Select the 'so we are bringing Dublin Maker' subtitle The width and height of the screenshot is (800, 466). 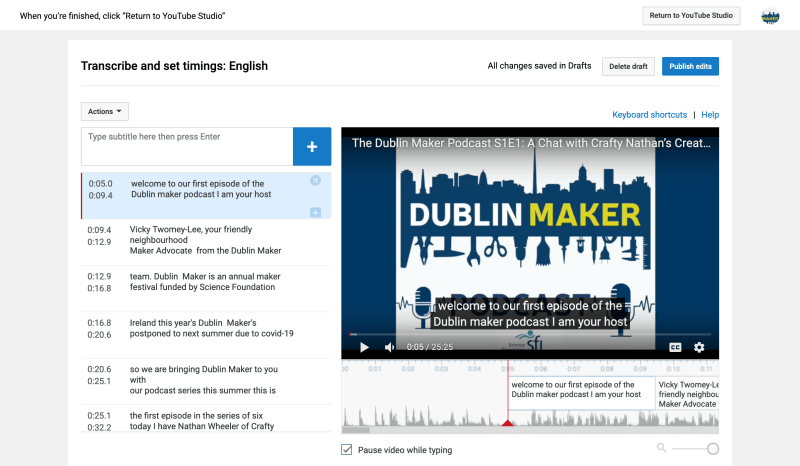206,381
